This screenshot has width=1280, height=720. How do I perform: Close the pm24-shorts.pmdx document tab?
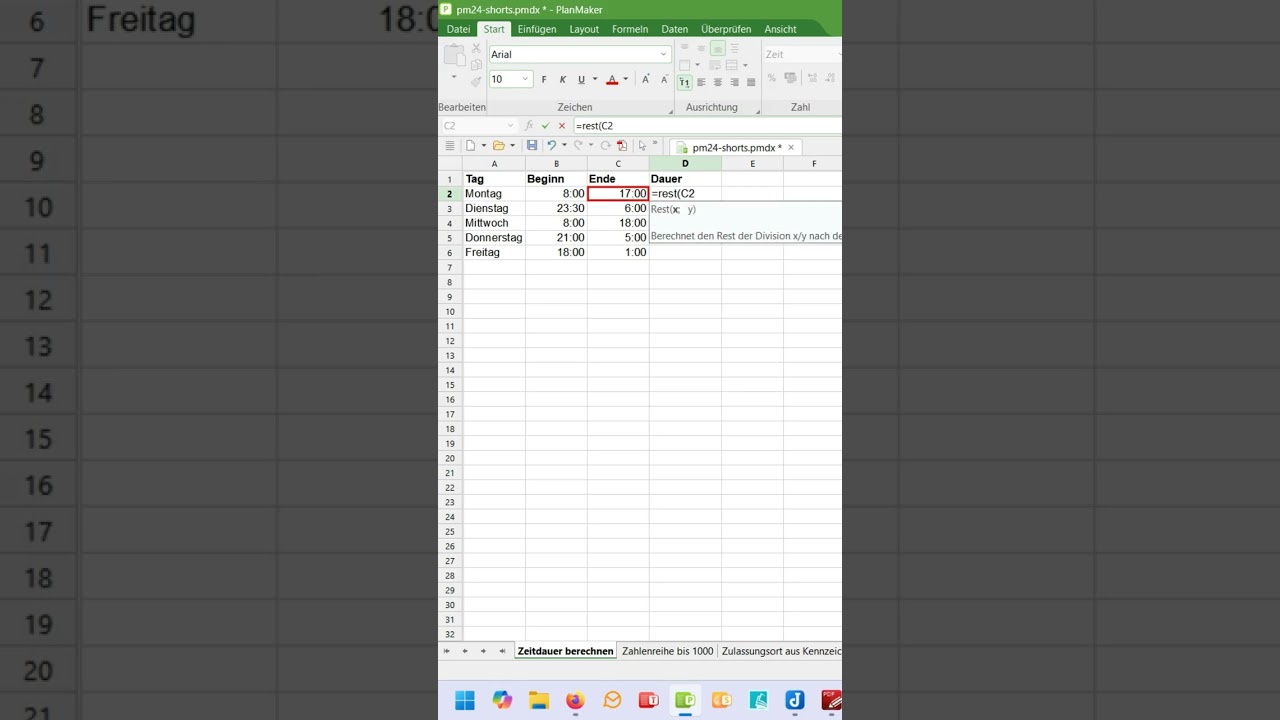tap(791, 147)
